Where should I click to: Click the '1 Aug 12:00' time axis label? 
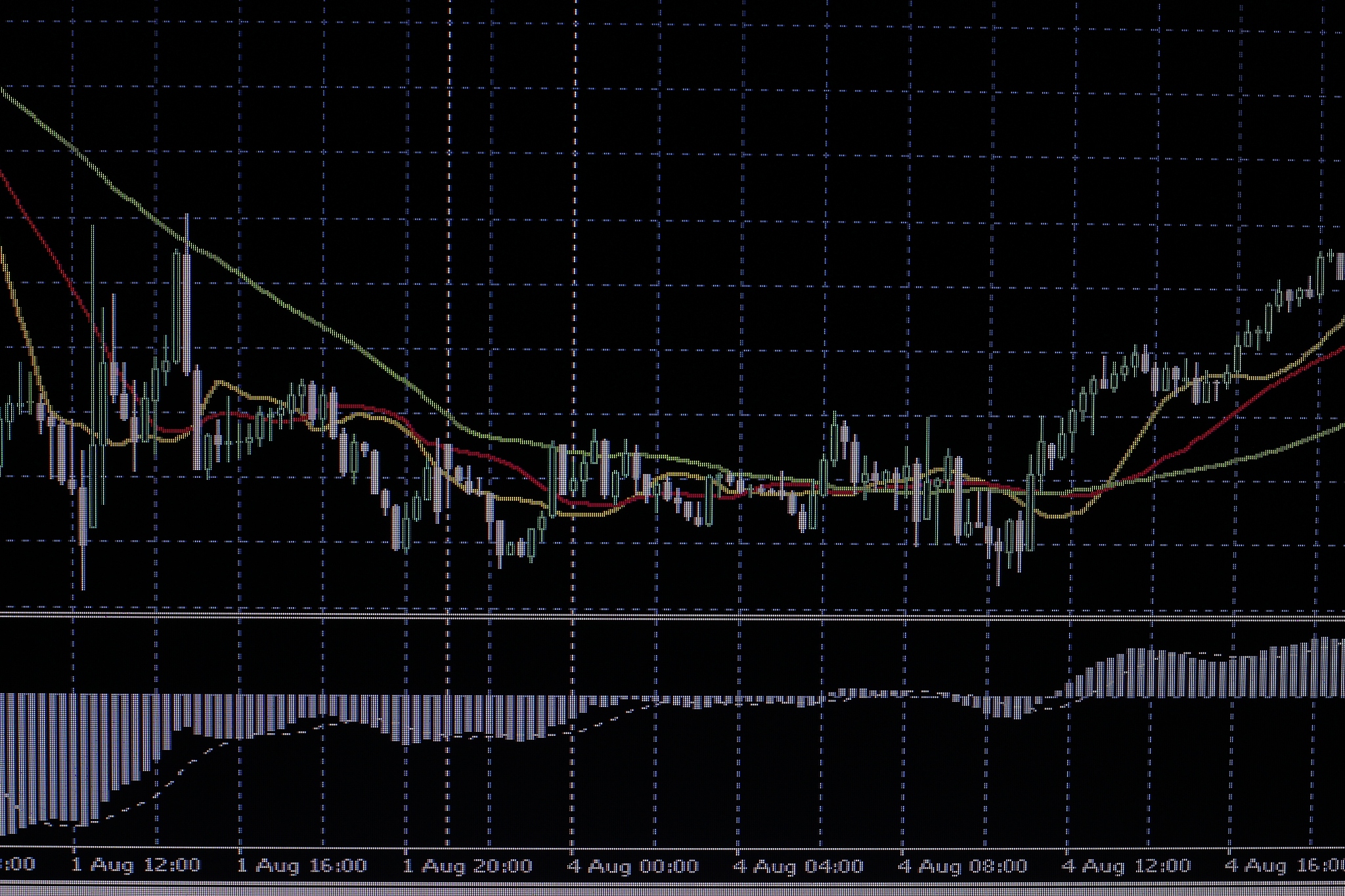point(135,865)
